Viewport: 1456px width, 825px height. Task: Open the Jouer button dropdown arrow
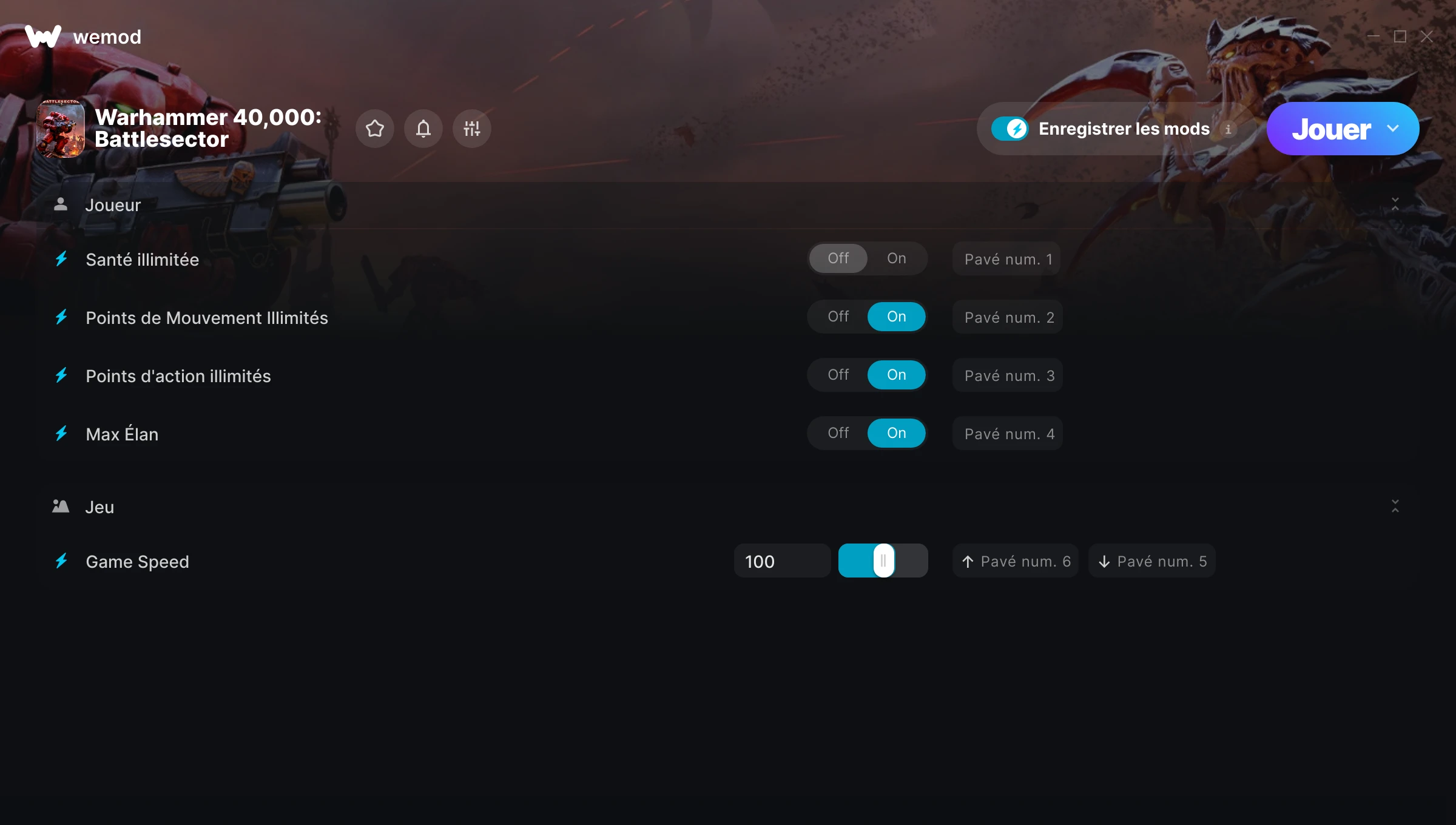tap(1393, 129)
